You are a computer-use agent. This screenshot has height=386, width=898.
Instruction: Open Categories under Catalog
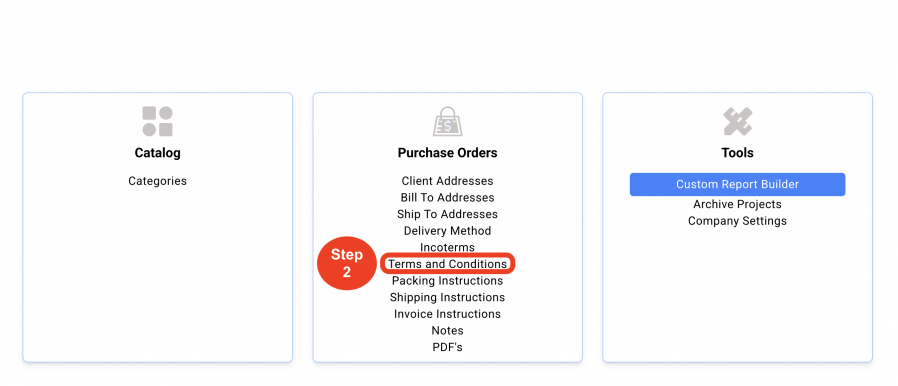click(x=157, y=181)
